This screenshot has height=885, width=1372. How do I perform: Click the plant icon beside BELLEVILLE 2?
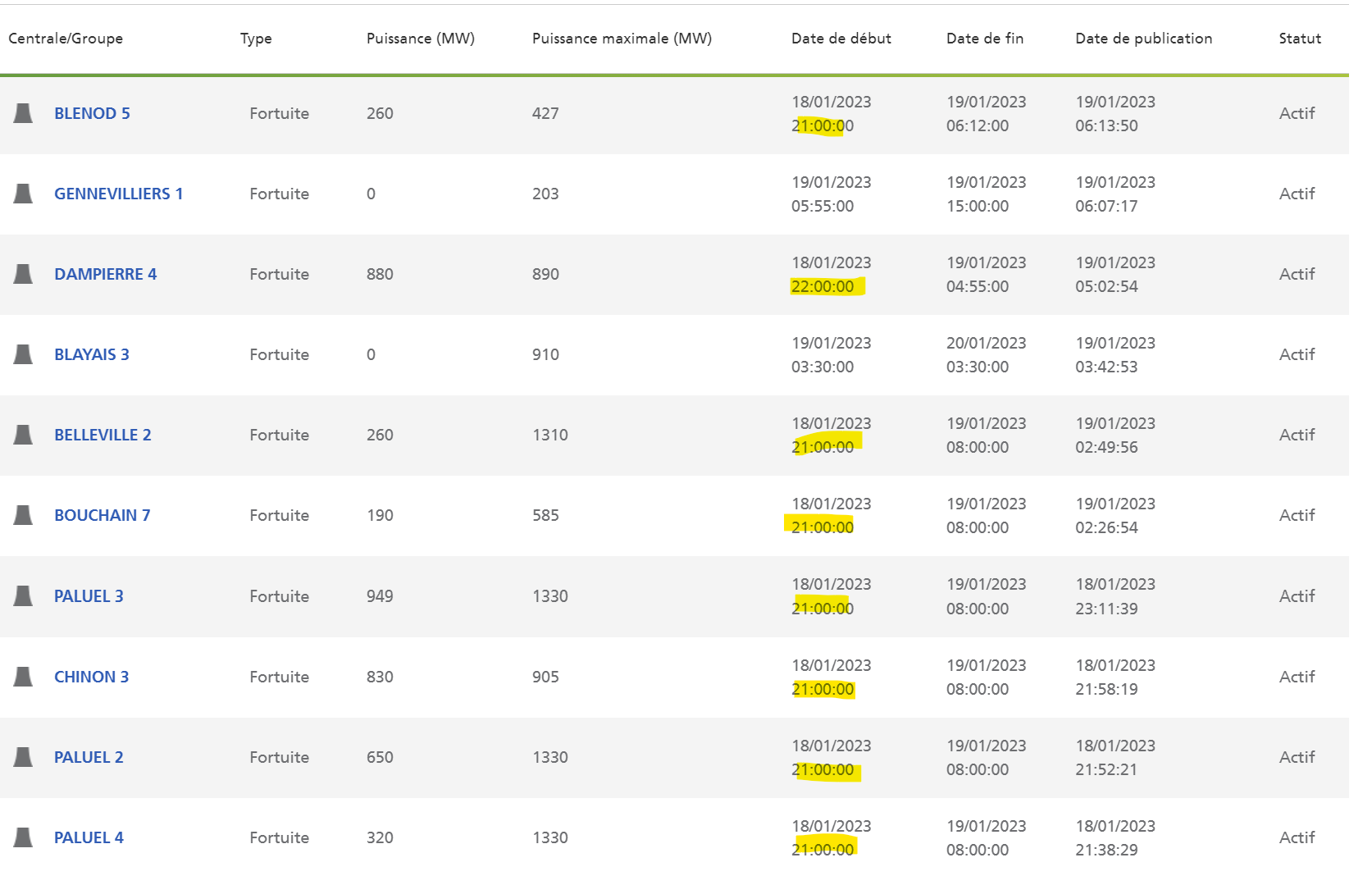(23, 435)
